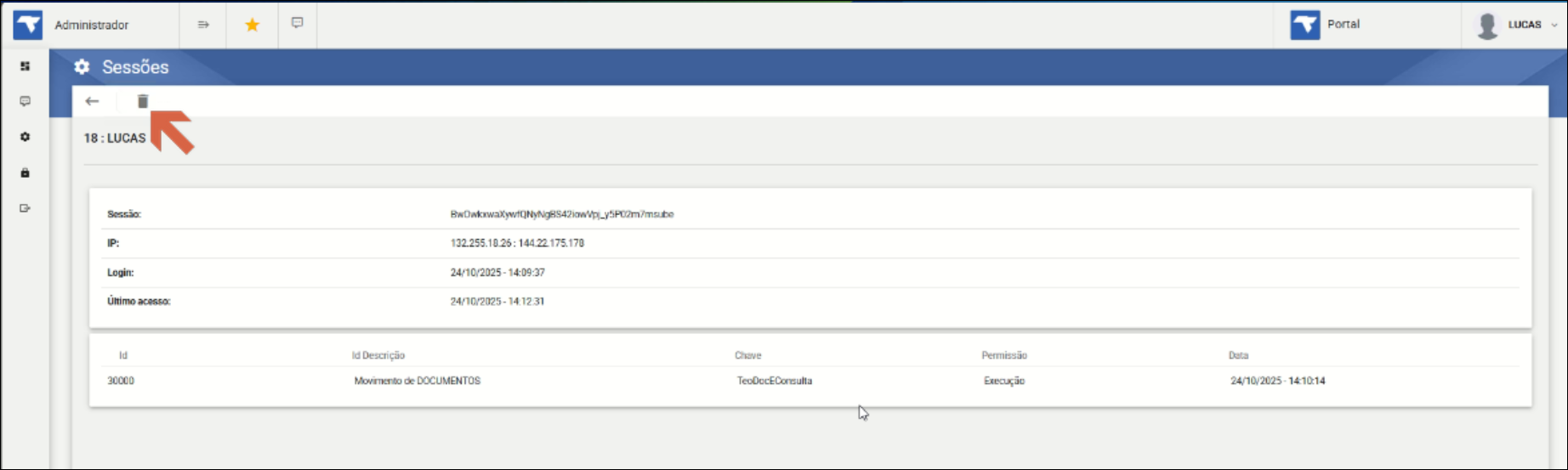Click the messages icon in left sidebar
This screenshot has height=470, width=1568.
(x=26, y=101)
